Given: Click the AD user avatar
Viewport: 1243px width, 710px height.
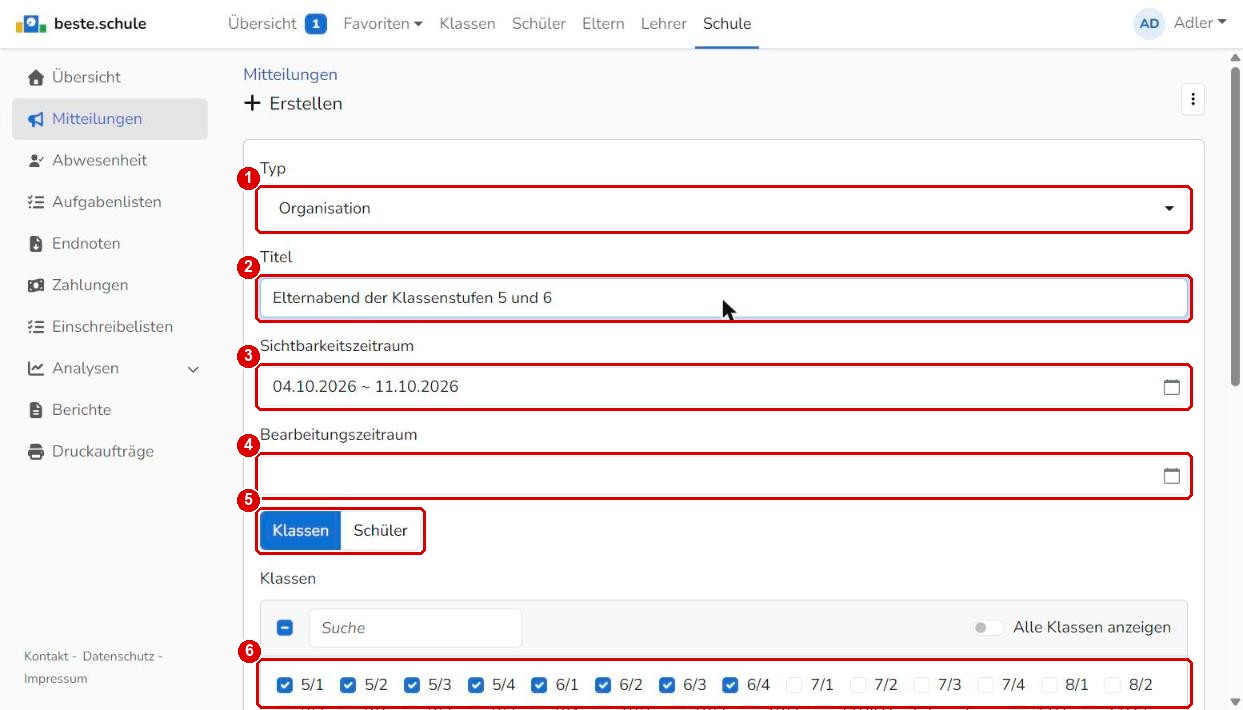Looking at the screenshot, I should [1149, 24].
